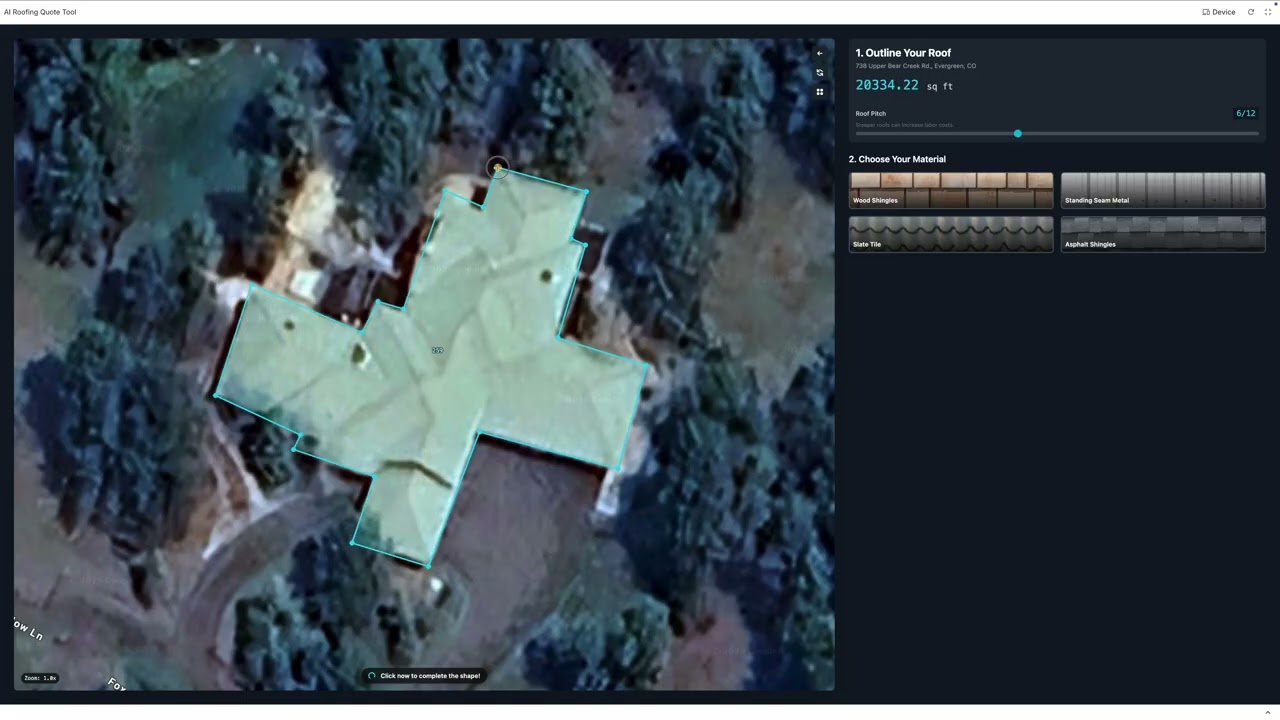Click the back arrow icon on map
This screenshot has width=1280, height=720.
[819, 53]
